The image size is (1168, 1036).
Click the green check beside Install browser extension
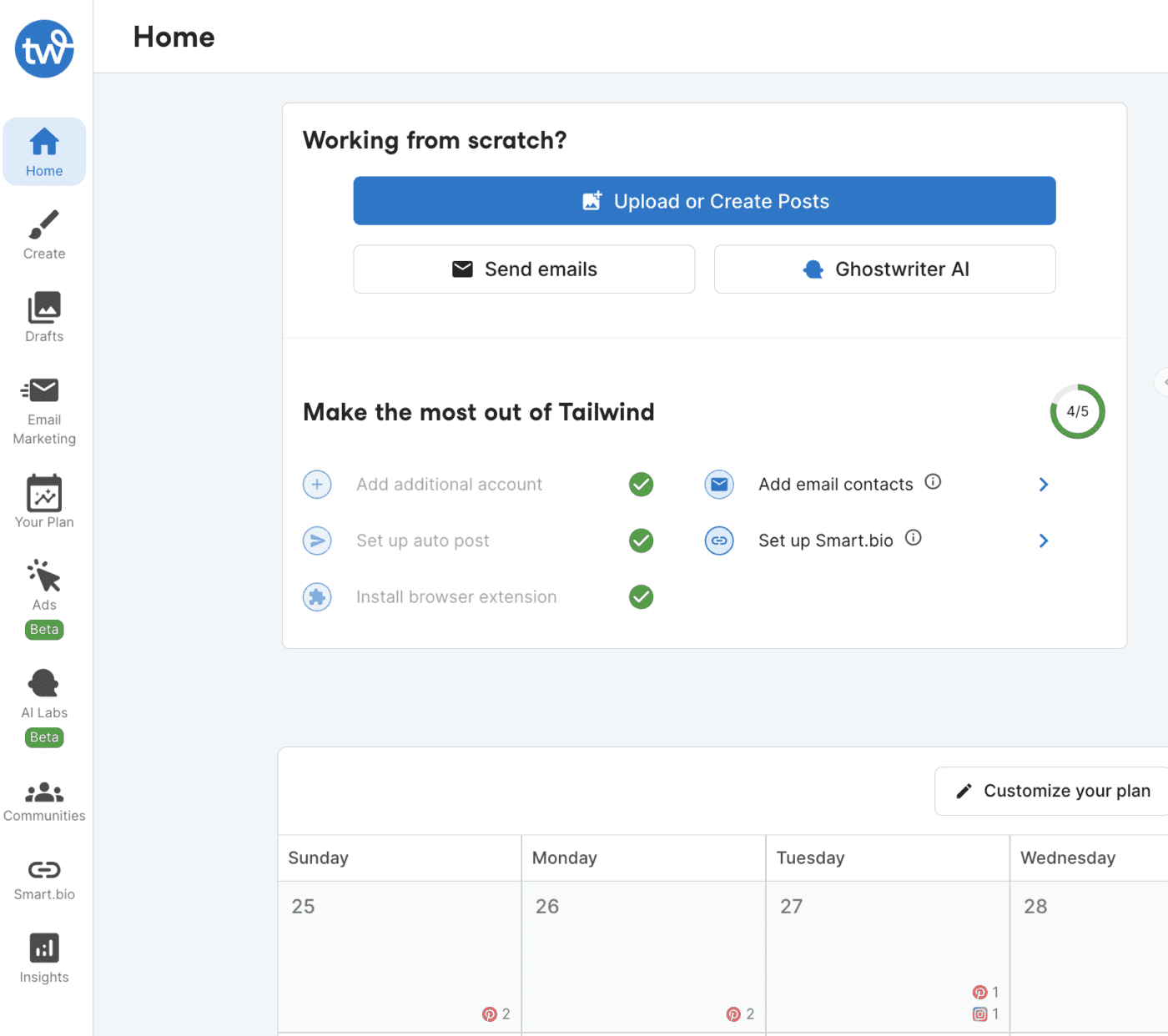[641, 597]
